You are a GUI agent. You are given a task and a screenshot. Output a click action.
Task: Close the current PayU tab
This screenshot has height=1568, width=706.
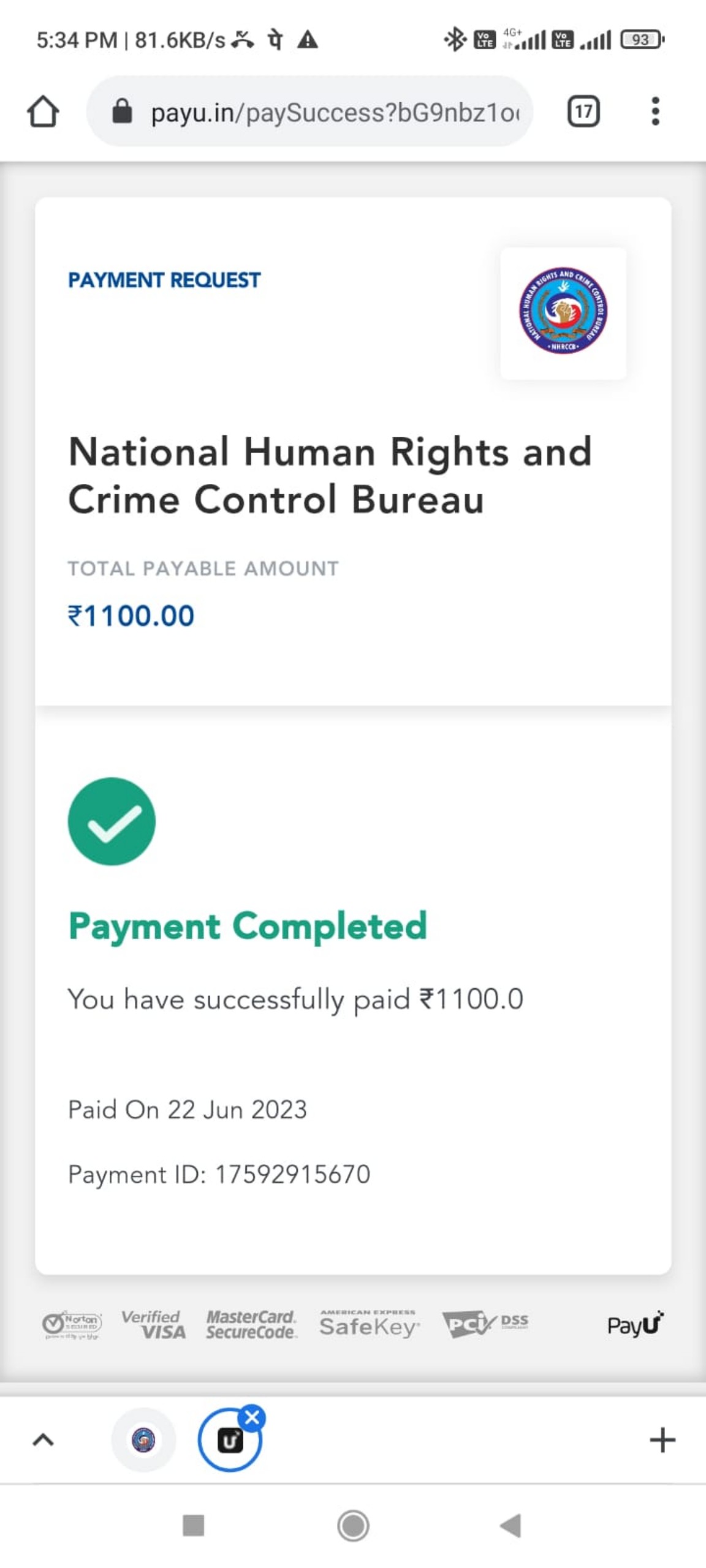252,1417
